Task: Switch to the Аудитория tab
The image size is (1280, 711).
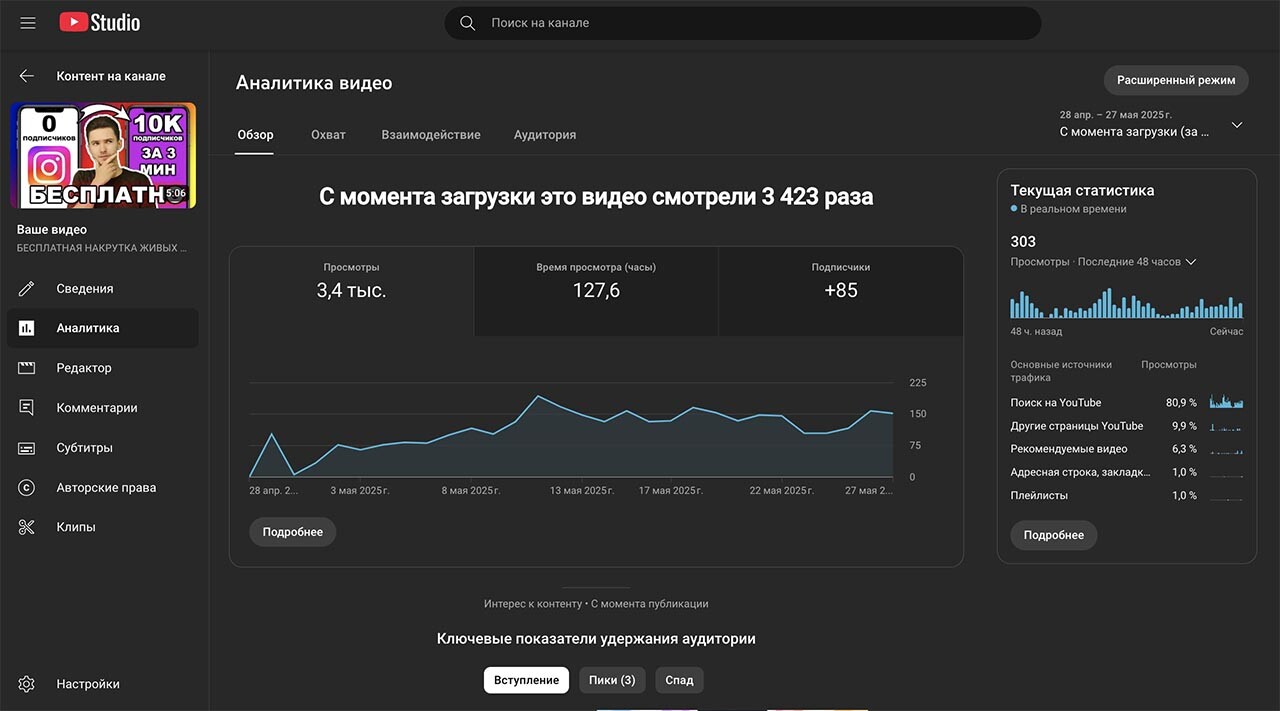Action: click(544, 135)
